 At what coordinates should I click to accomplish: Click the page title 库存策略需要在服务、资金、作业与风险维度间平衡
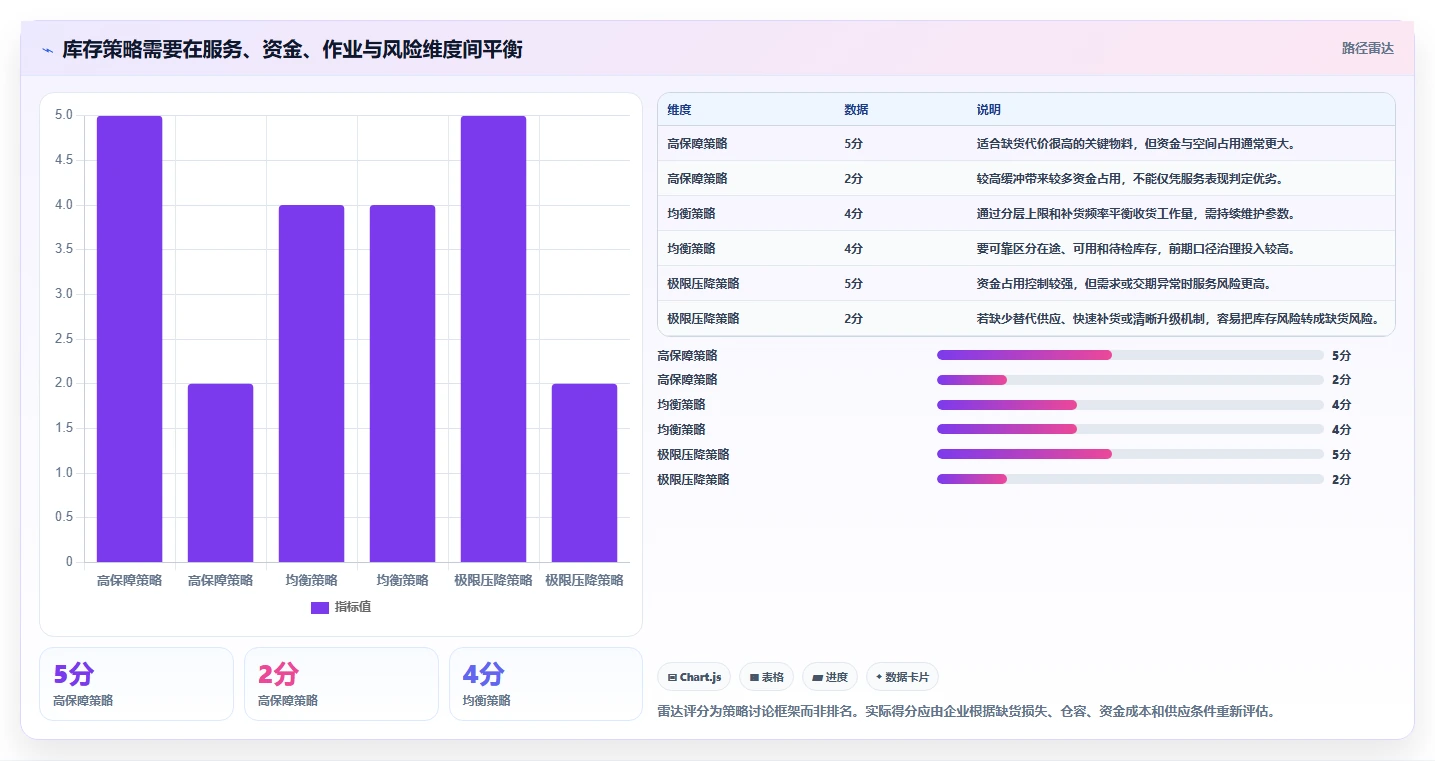click(292, 49)
